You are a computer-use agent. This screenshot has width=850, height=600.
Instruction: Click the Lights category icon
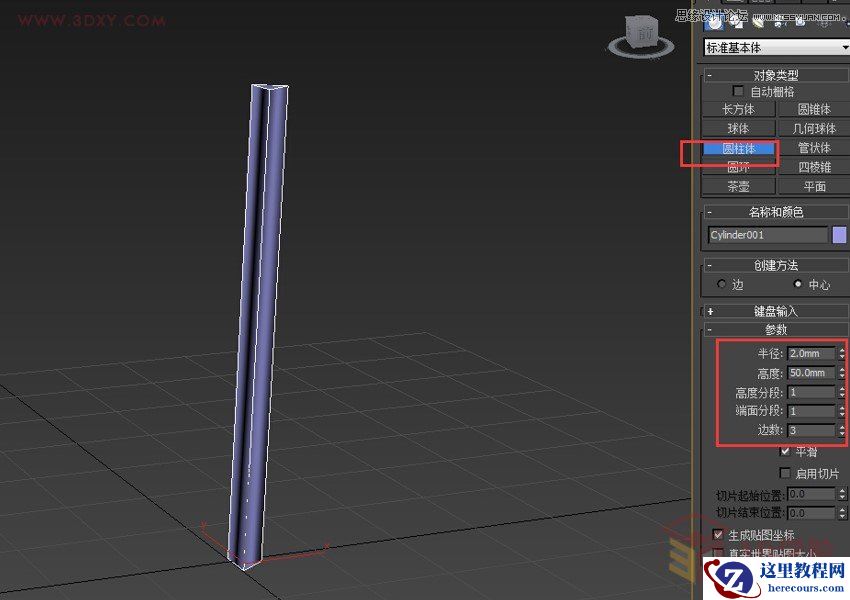(x=758, y=24)
